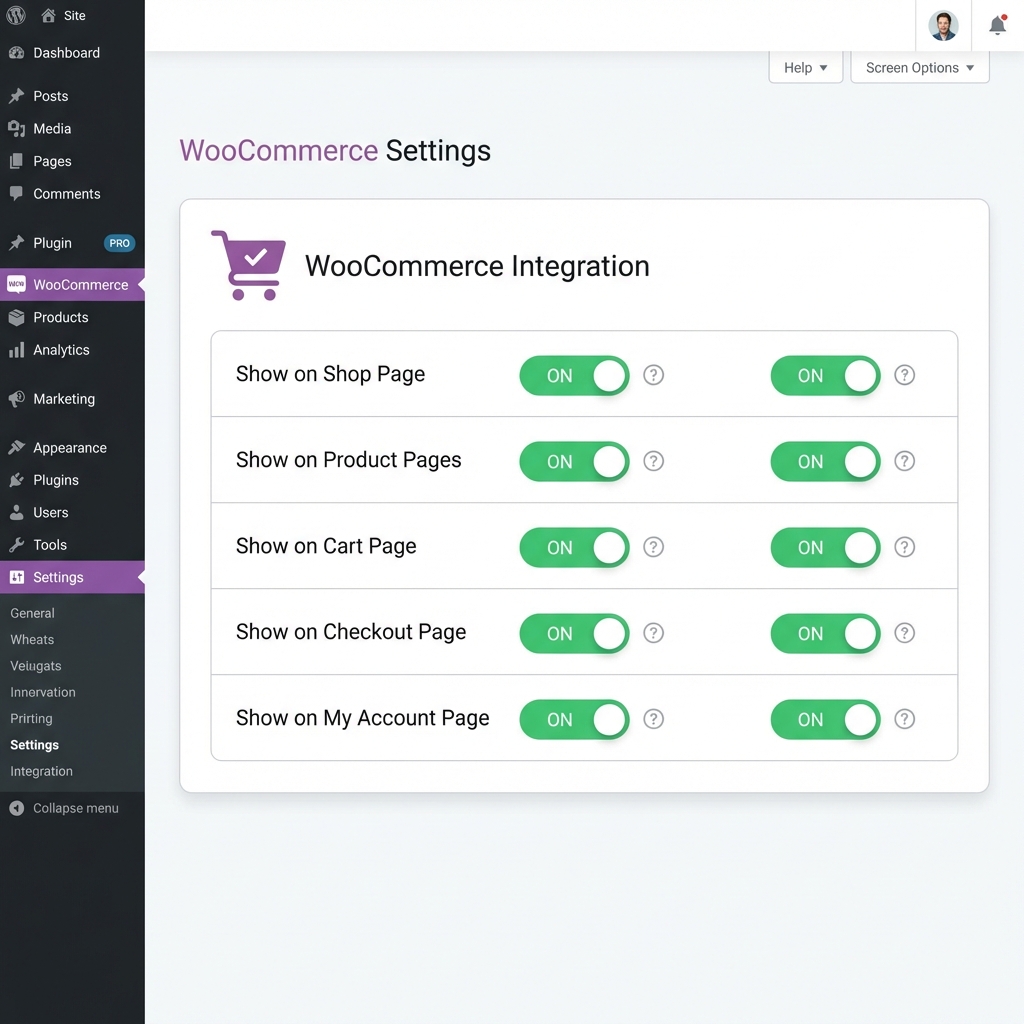Click first help icon for Show on Checkout Page

654,633
